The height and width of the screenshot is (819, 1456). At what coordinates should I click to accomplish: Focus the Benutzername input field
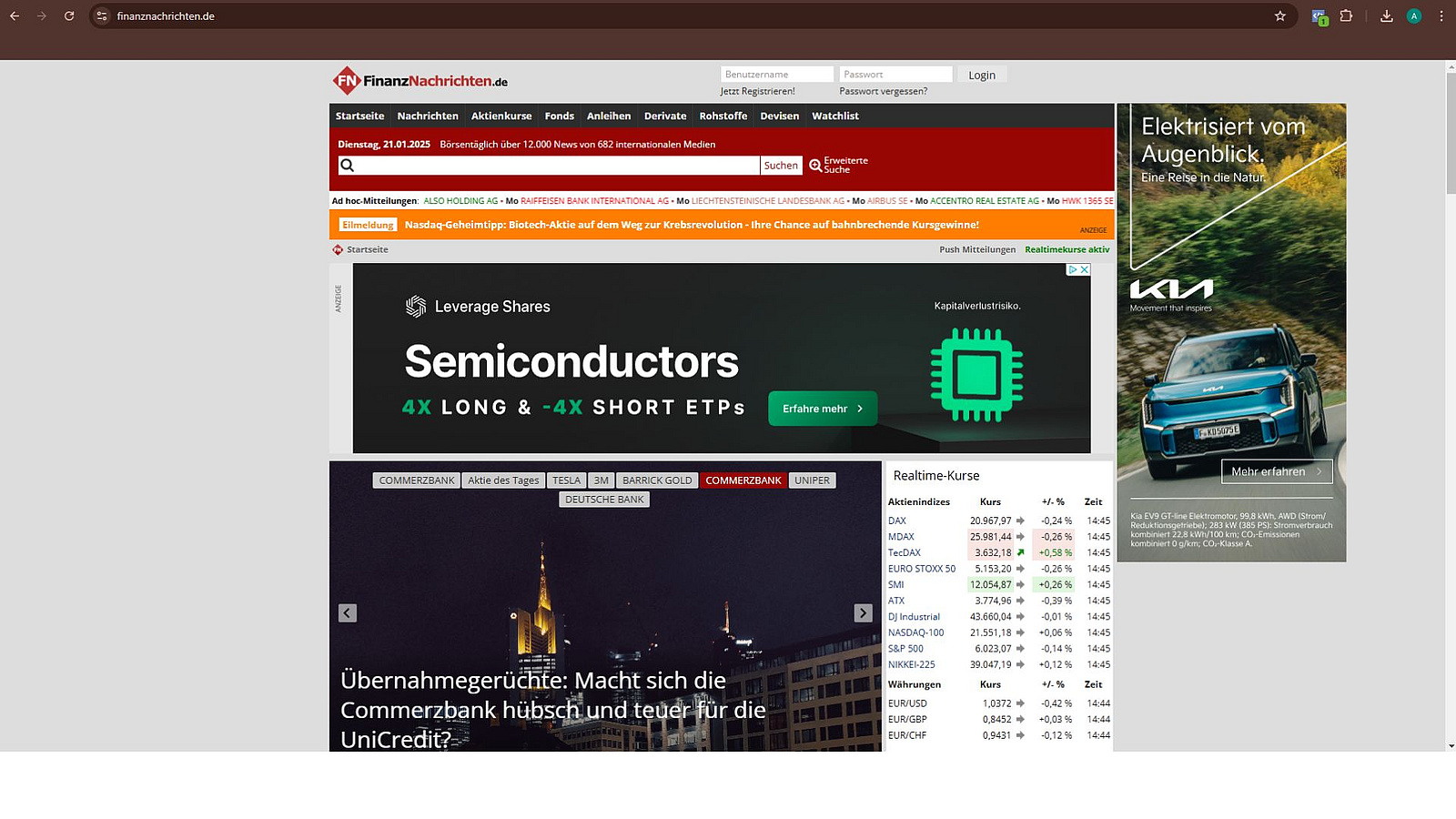click(x=777, y=75)
